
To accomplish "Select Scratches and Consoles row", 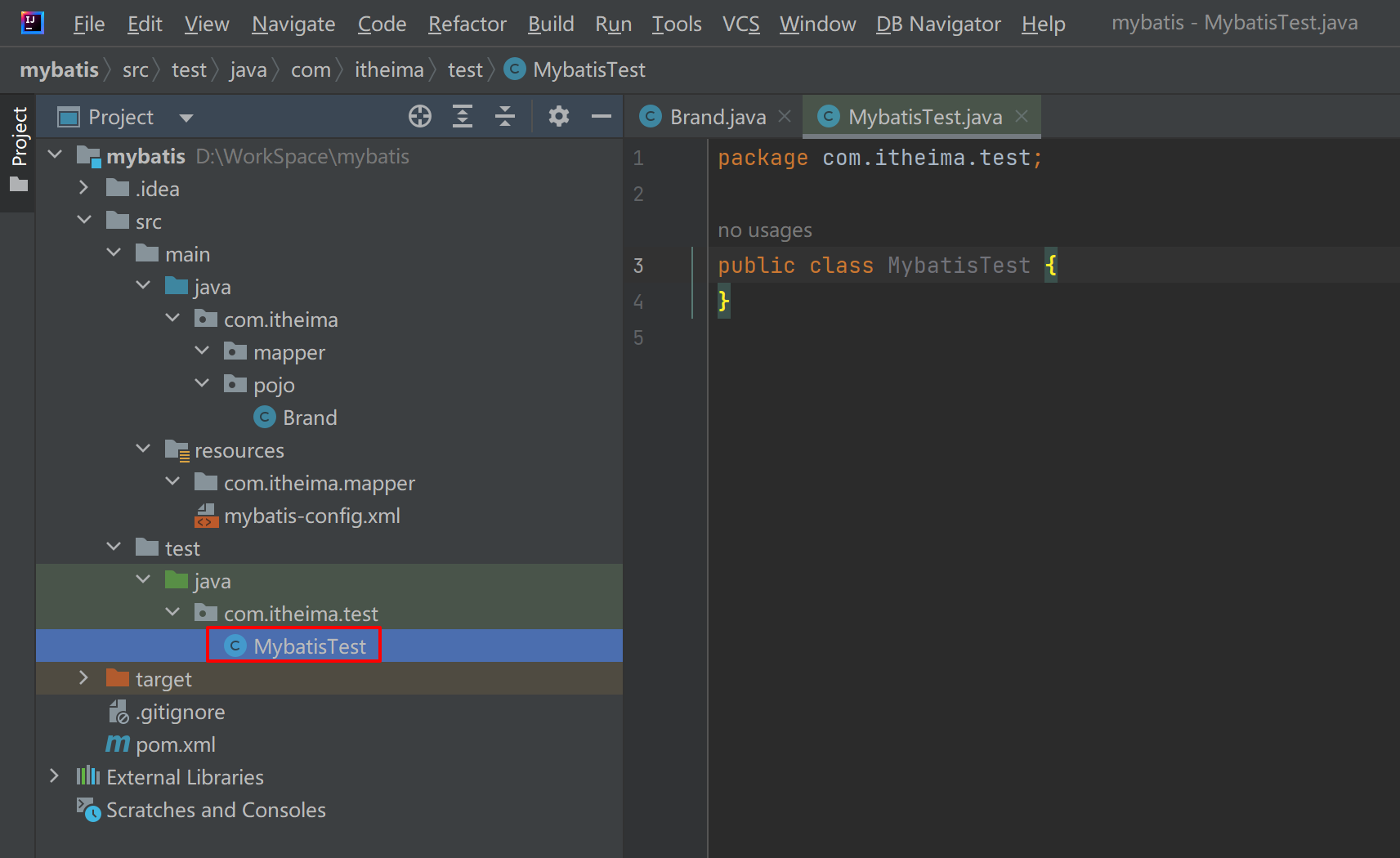I will 329,810.
